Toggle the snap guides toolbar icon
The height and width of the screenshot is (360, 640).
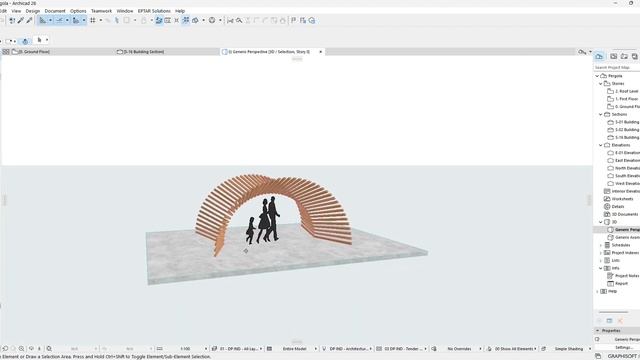coord(60,20)
